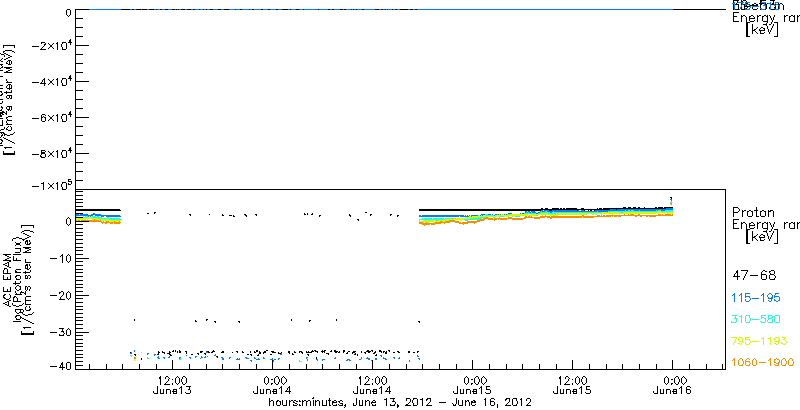The height and width of the screenshot is (410, 800).
Task: Click the -10 tick on proton flux axis
Action: click(x=60, y=259)
